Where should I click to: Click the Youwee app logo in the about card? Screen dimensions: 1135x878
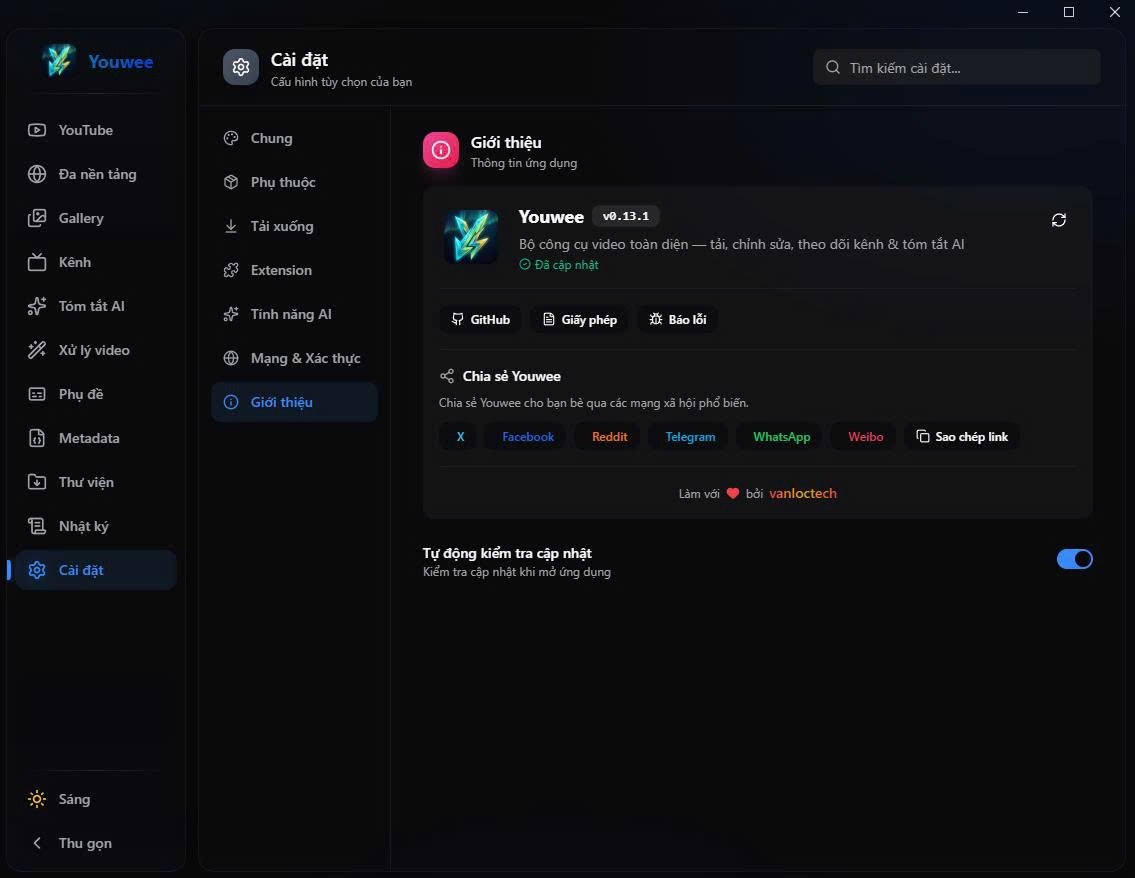coord(471,237)
